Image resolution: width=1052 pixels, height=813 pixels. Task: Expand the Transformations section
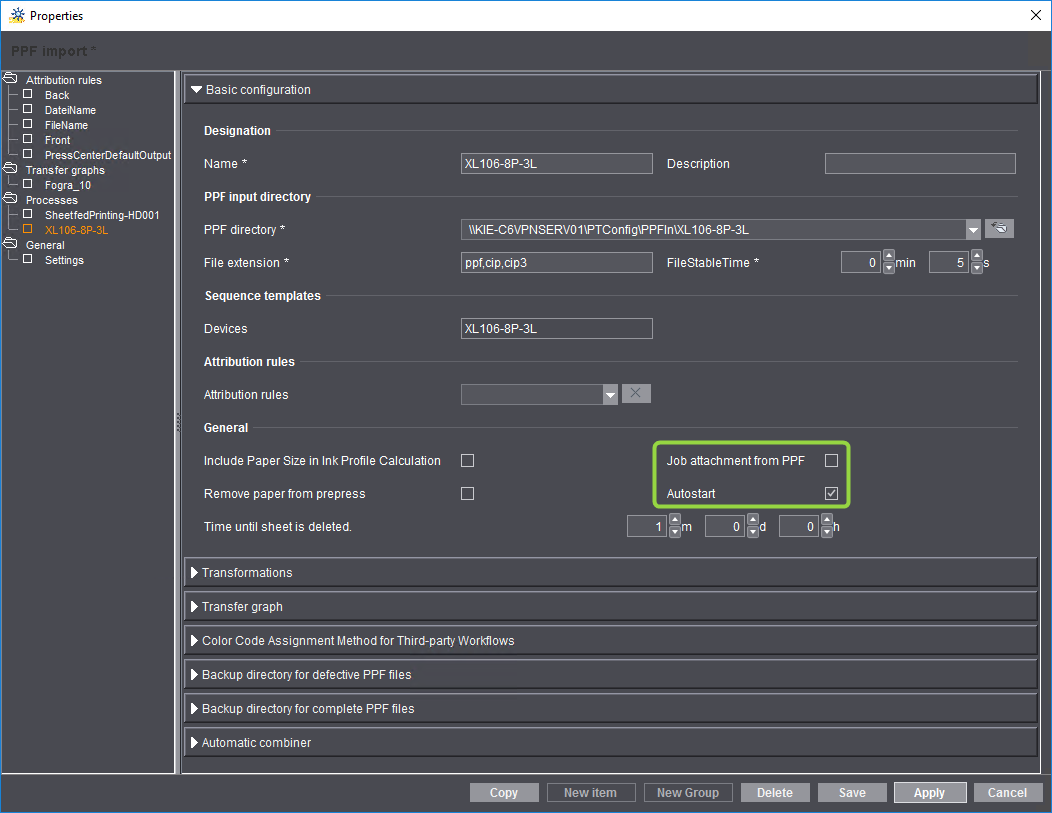(196, 573)
